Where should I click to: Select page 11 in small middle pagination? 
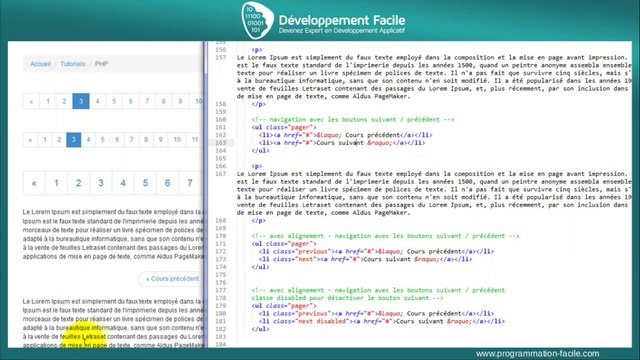pos(195,140)
